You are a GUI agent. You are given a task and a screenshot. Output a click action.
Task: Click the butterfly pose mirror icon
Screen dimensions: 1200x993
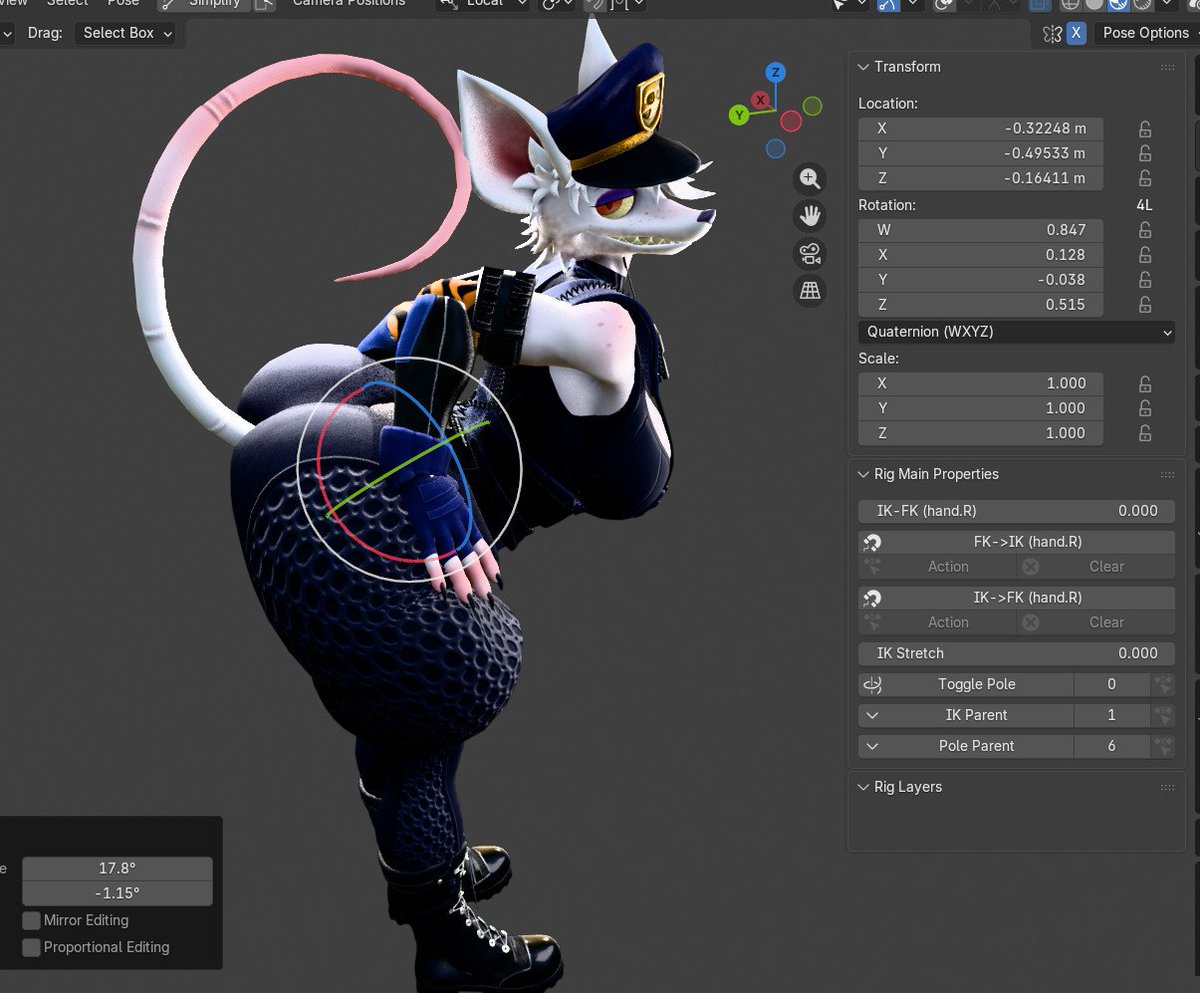pyautogui.click(x=1051, y=33)
